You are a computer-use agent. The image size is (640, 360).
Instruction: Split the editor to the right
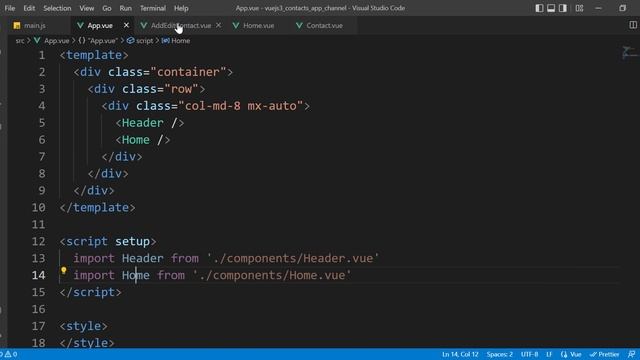(x=633, y=25)
